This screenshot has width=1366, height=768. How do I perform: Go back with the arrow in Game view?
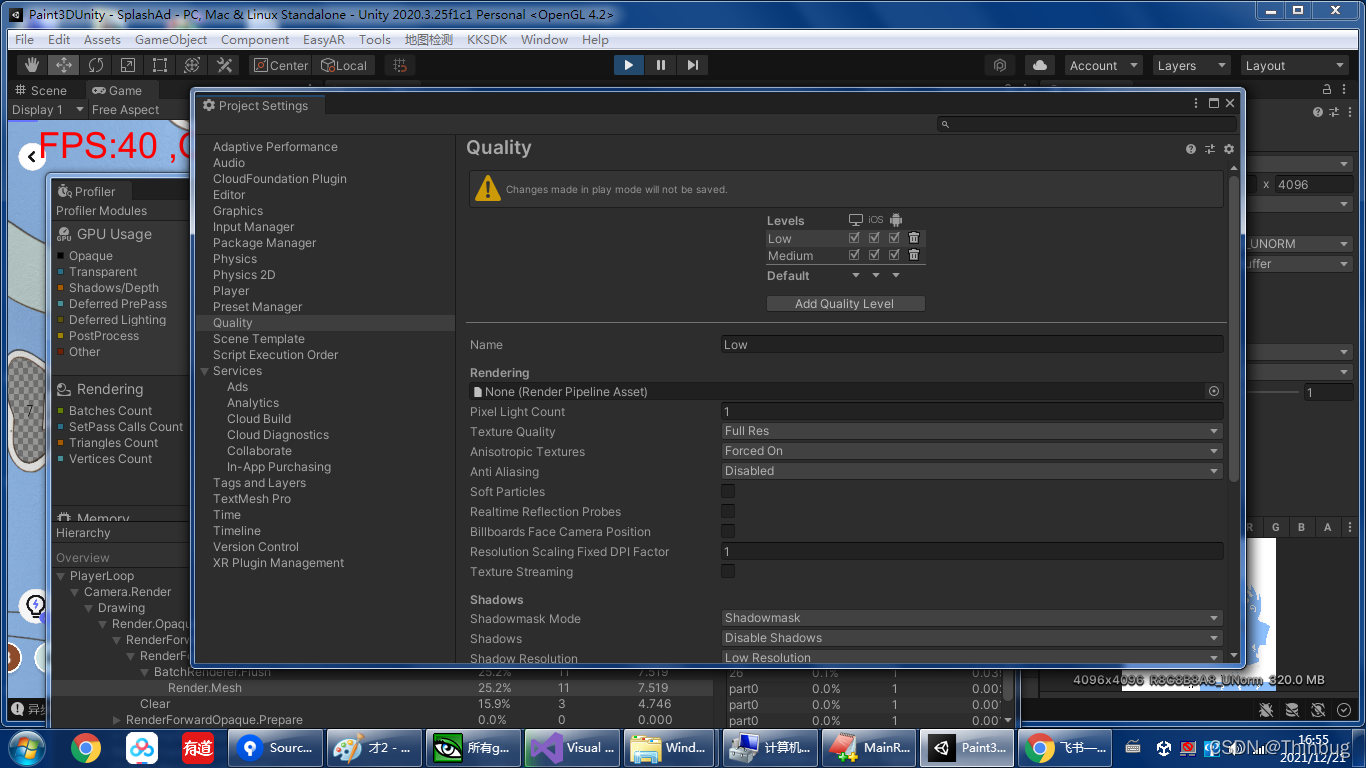tap(32, 156)
